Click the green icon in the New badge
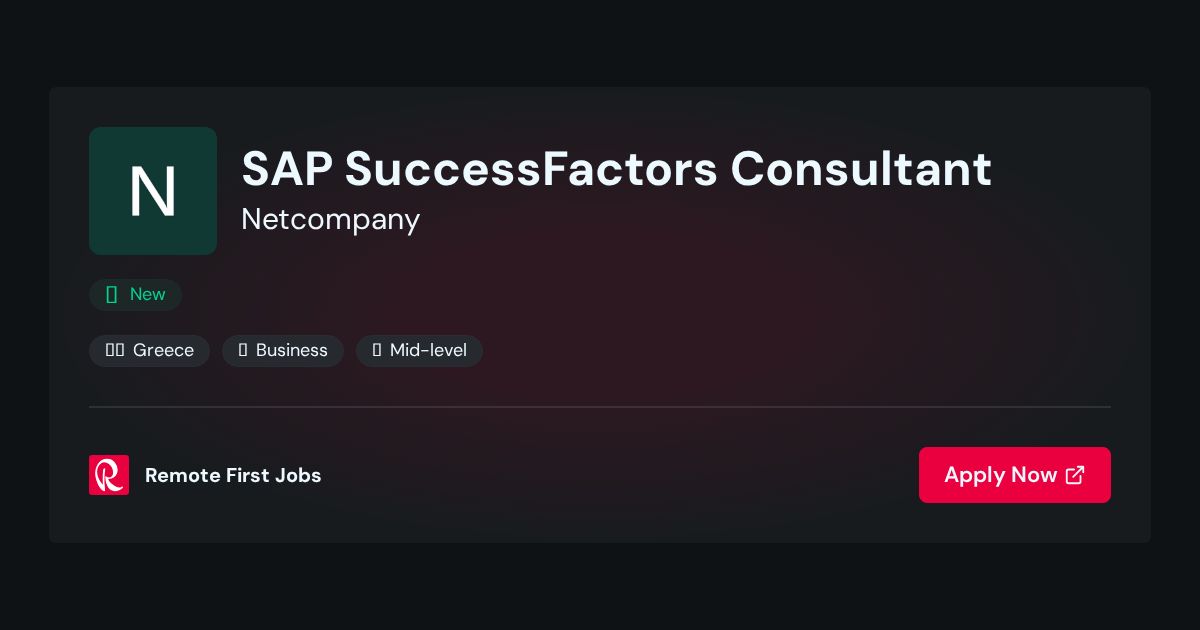The image size is (1200, 630). tap(112, 295)
